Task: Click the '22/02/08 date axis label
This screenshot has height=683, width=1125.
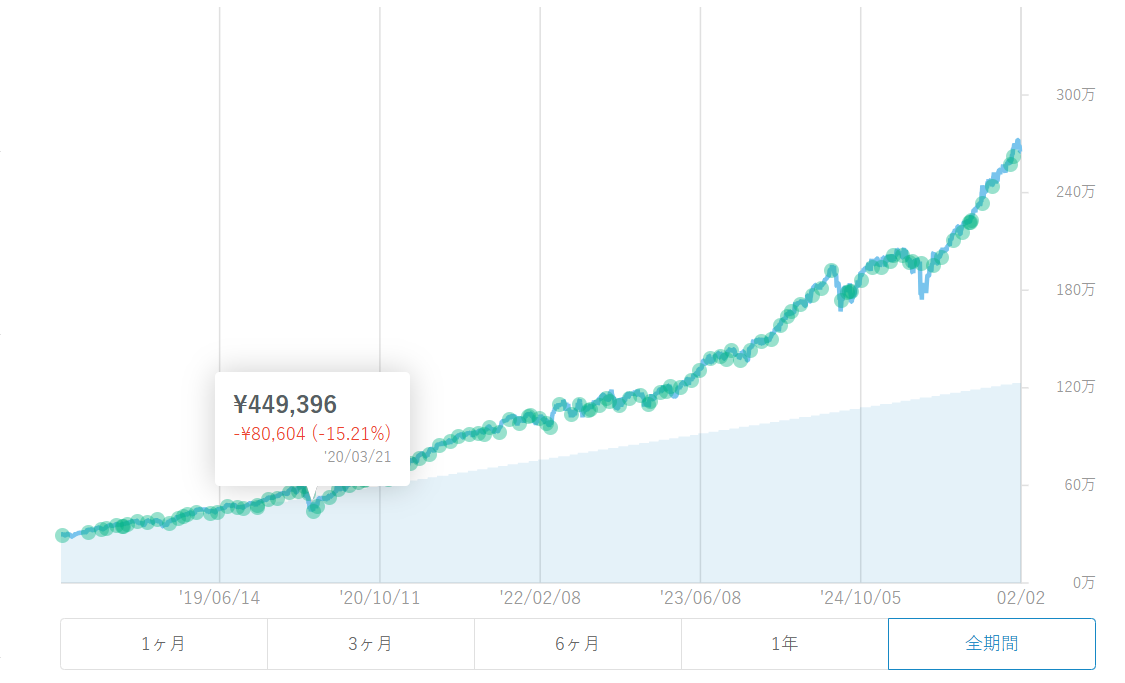Action: coord(540,598)
